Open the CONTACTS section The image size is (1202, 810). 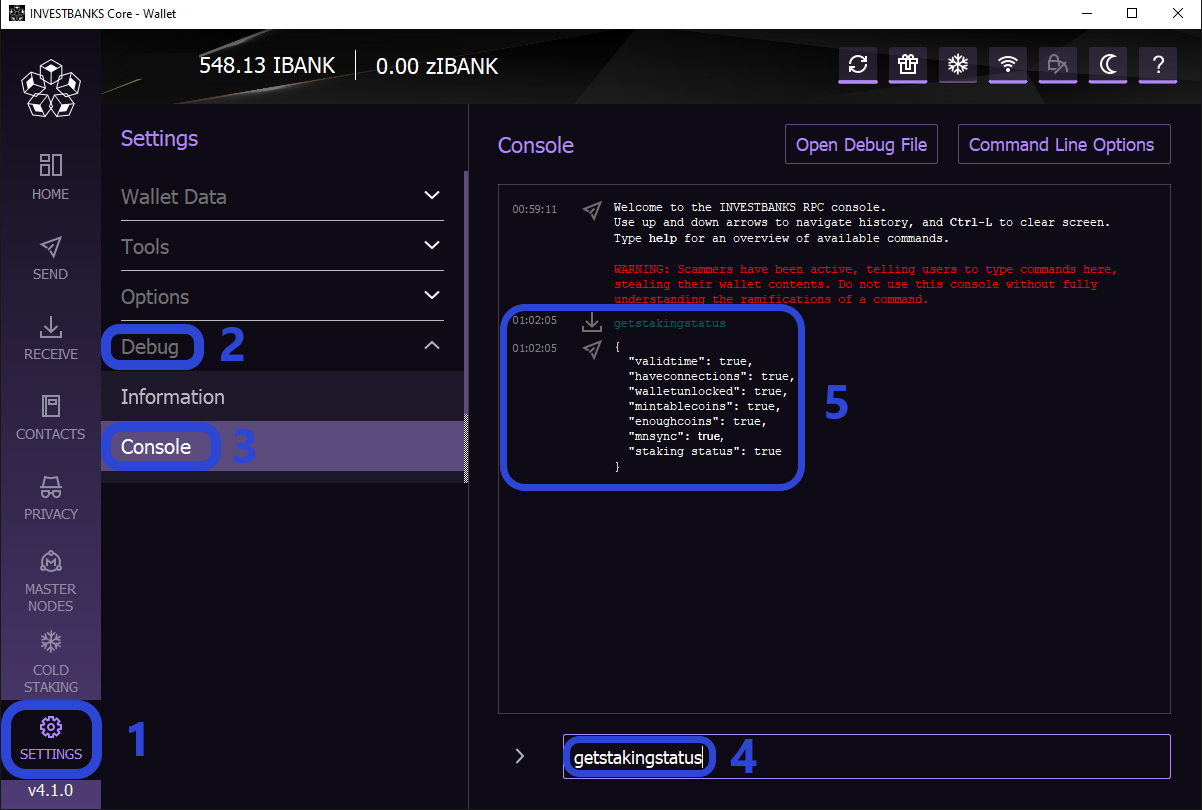point(50,417)
